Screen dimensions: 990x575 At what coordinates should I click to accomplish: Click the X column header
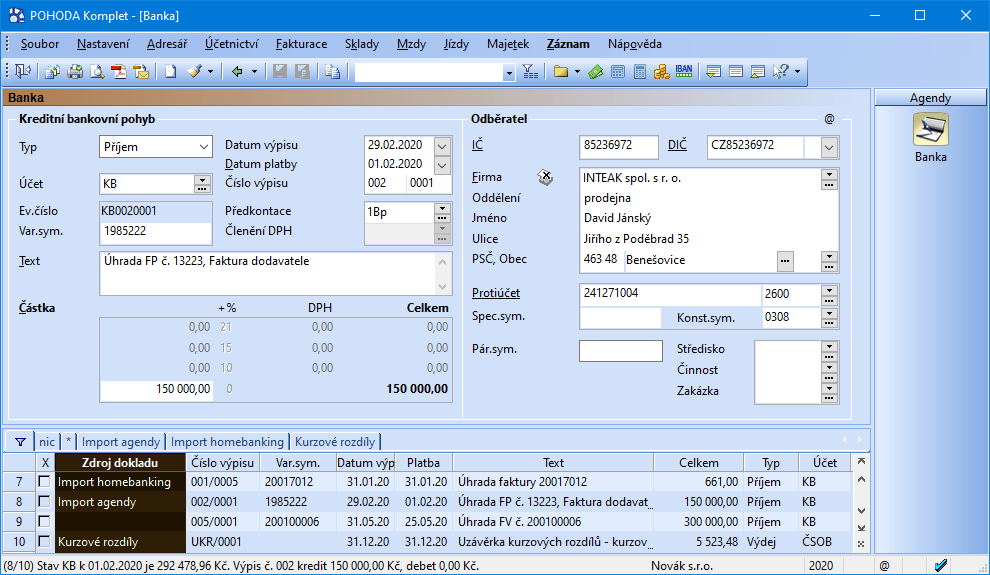(45, 463)
